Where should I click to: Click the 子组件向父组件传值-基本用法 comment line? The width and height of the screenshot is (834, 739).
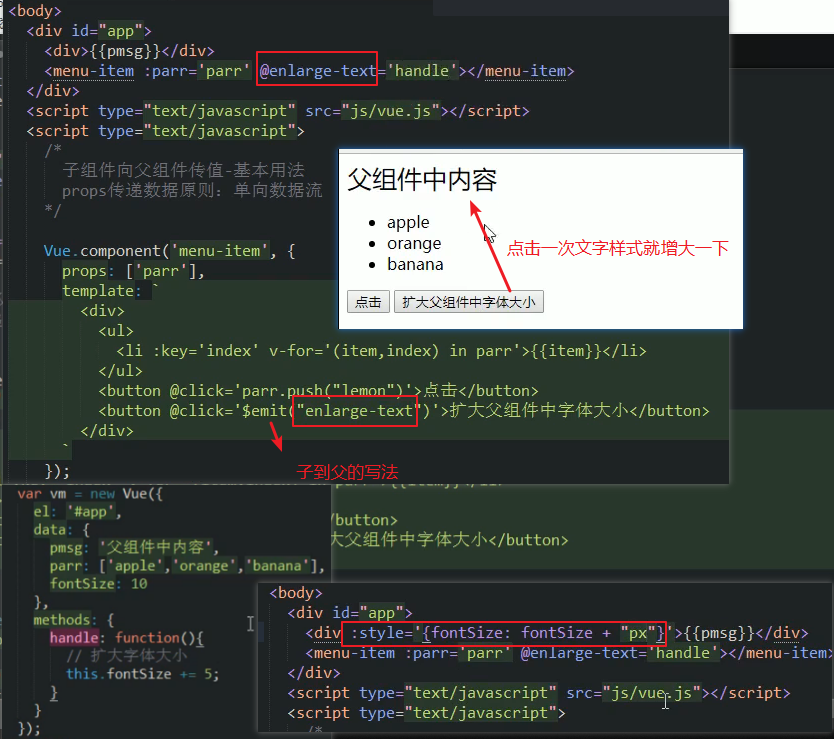(x=183, y=170)
